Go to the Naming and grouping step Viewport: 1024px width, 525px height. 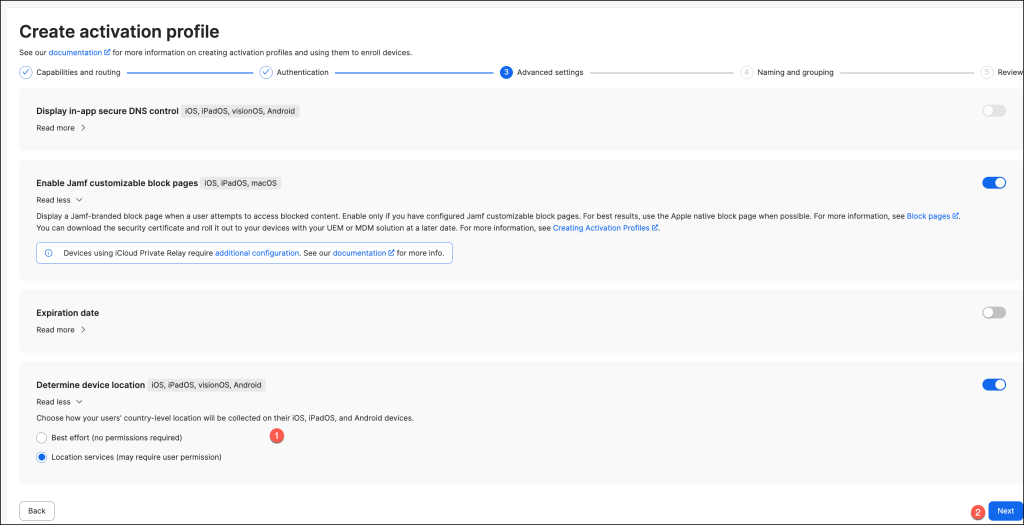pos(795,72)
